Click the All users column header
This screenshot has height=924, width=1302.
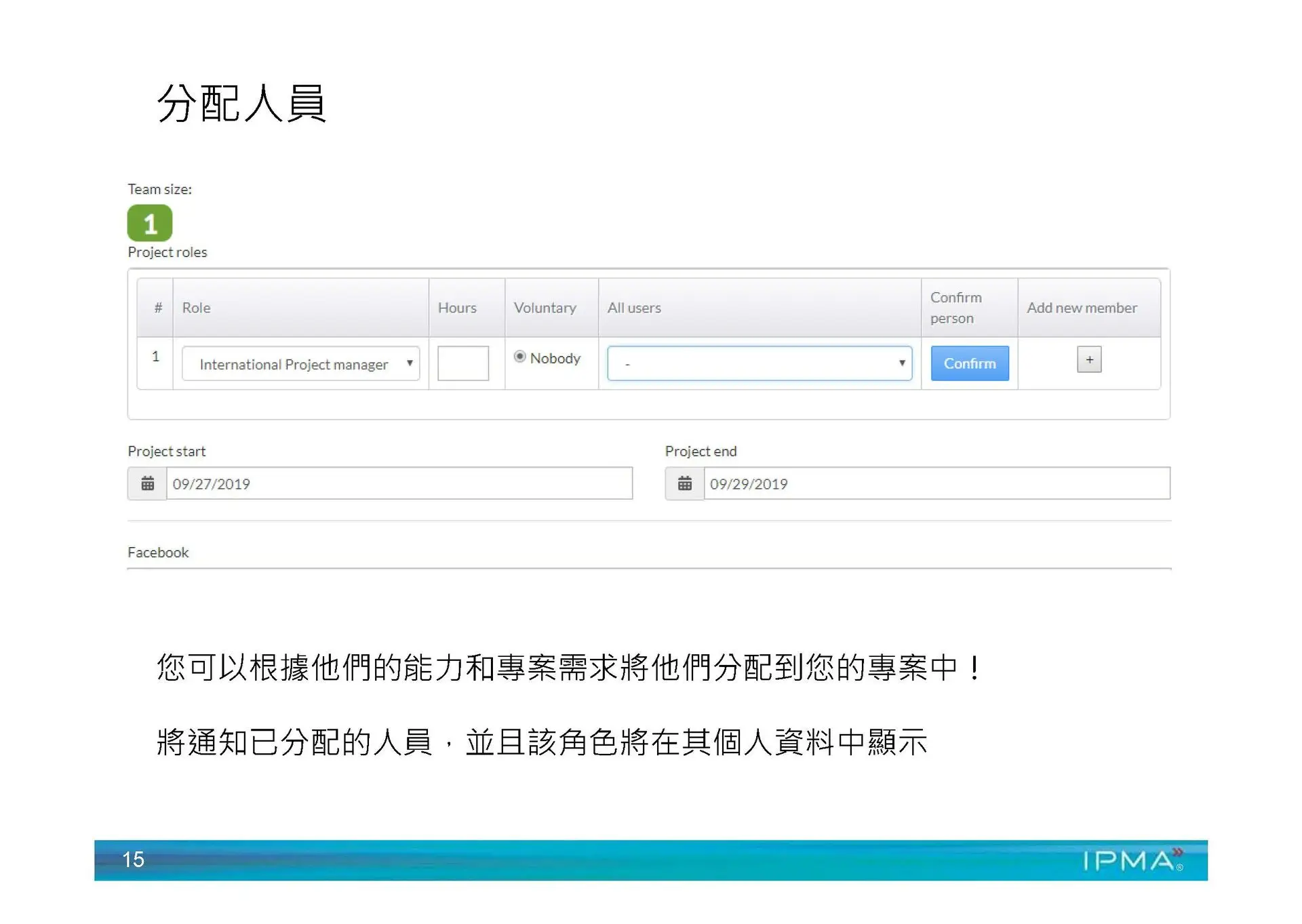[634, 308]
